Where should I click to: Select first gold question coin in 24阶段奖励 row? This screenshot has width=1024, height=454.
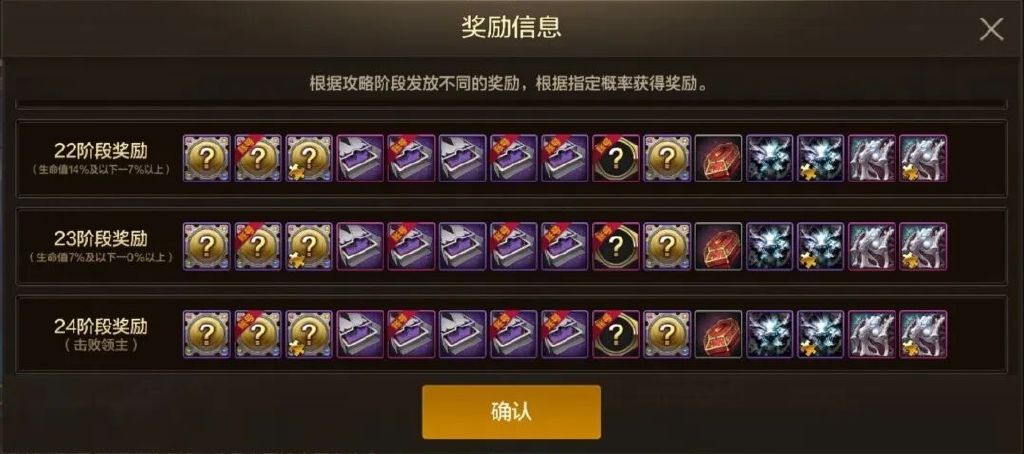[x=206, y=334]
